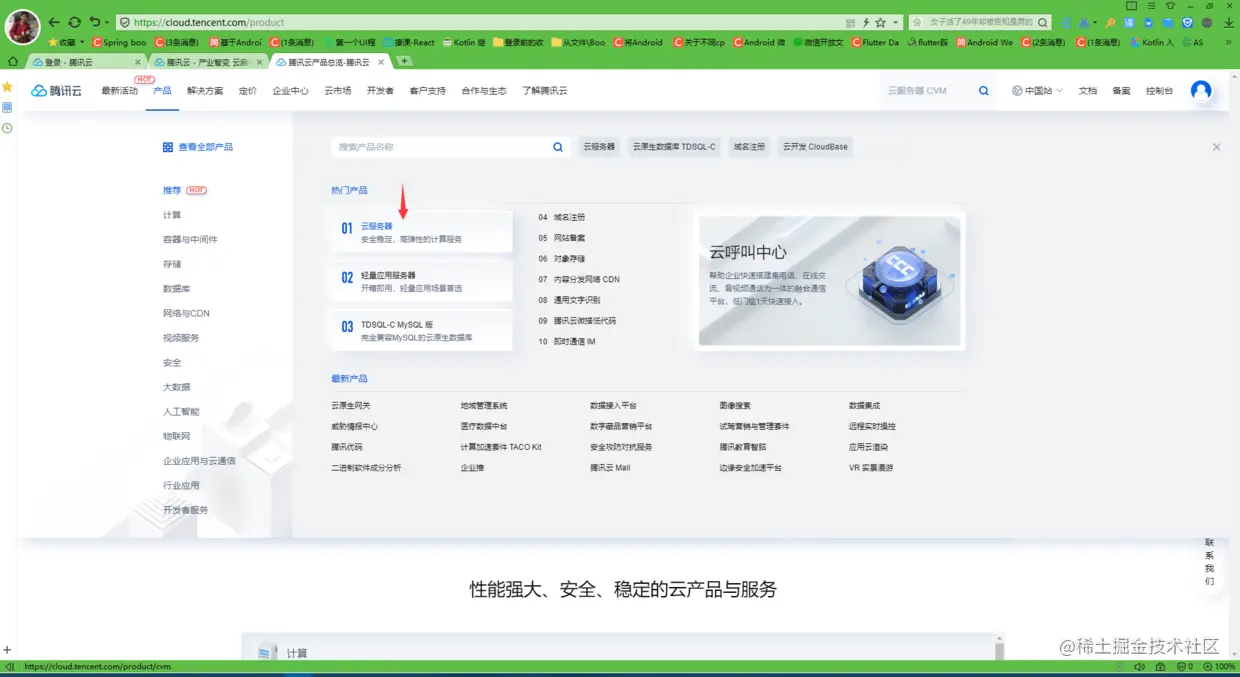
Task: Select 推荐 category in left list
Action: [173, 190]
